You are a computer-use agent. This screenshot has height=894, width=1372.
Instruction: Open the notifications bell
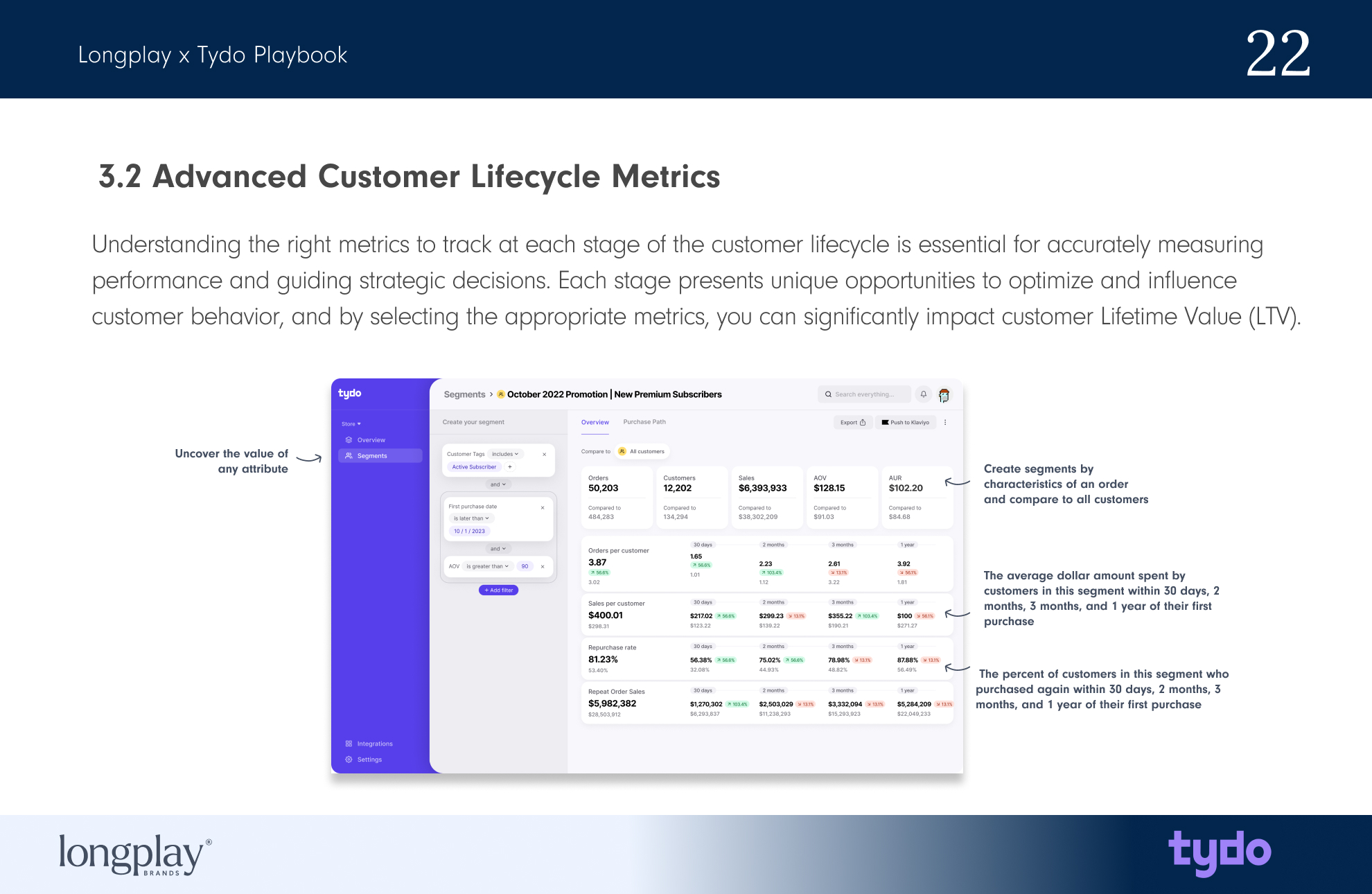point(924,394)
